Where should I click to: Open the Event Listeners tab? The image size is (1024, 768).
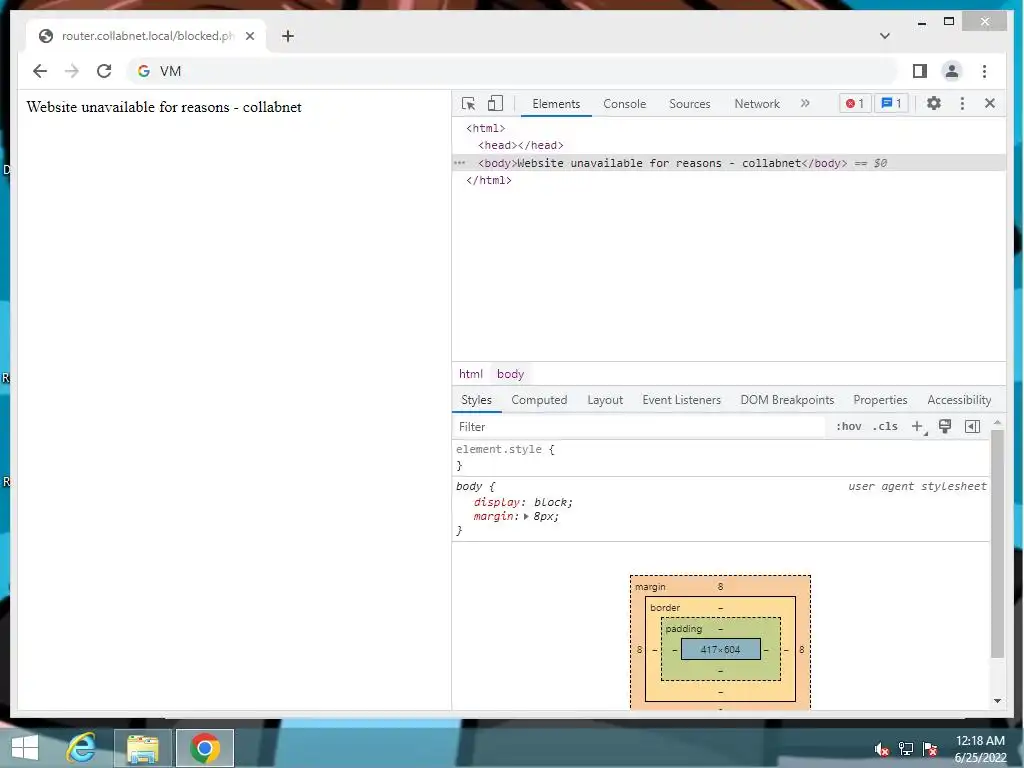tap(681, 400)
